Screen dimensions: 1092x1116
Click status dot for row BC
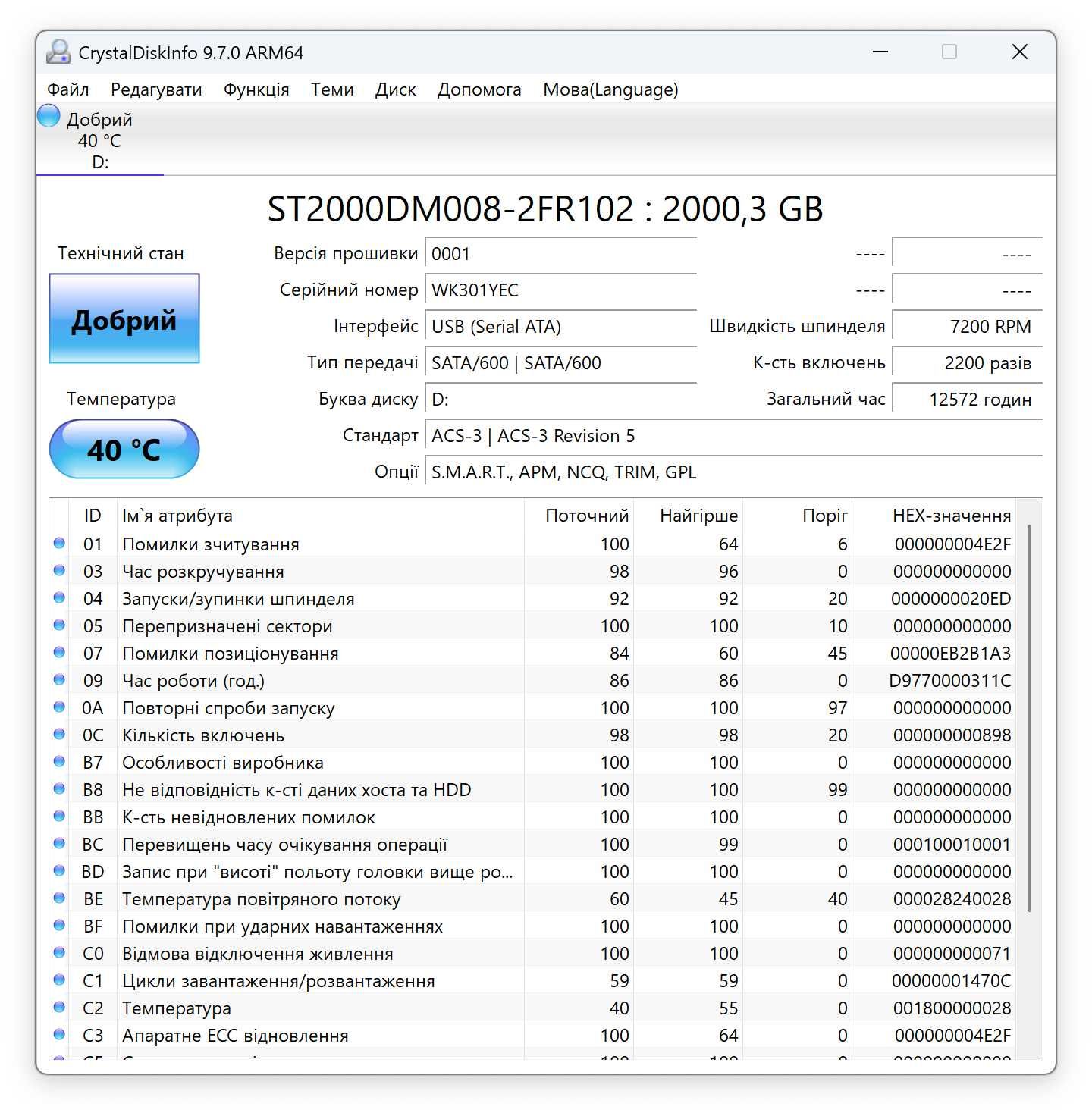pos(59,843)
